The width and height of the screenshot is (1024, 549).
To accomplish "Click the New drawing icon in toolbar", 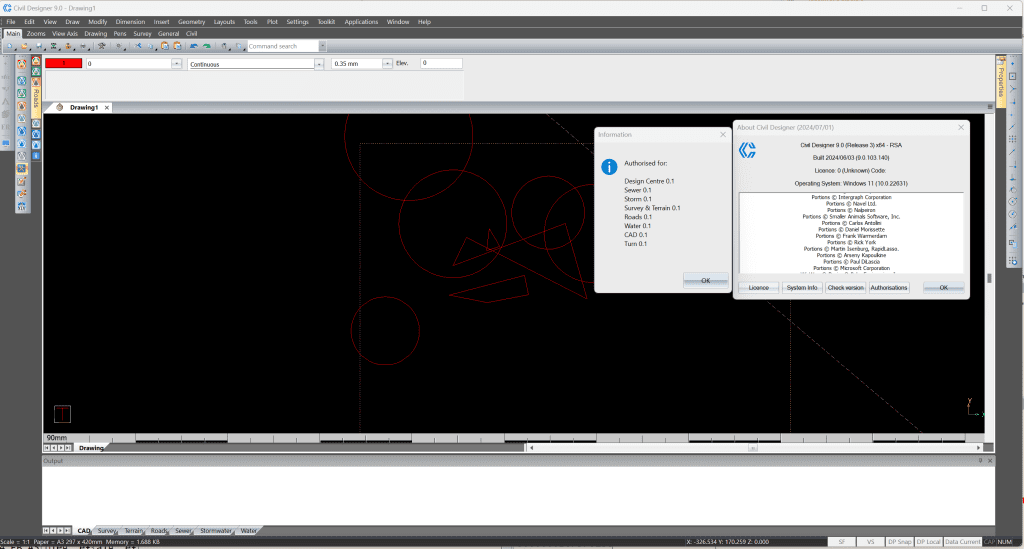I will 10,46.
